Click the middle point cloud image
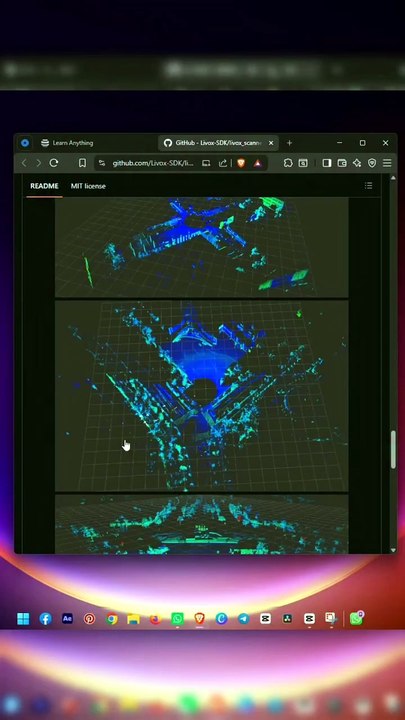 202,396
